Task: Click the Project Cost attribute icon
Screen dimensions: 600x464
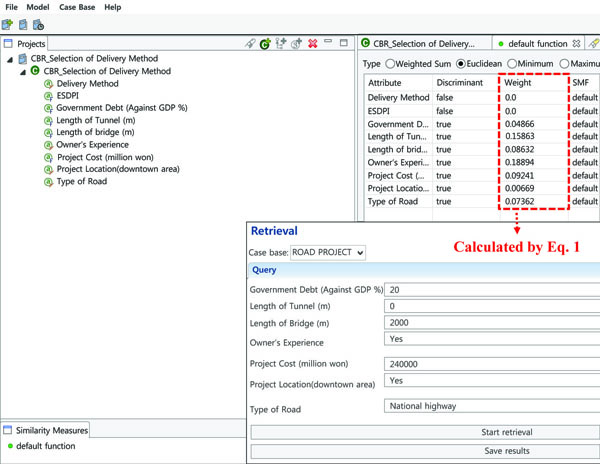Action: pos(48,157)
